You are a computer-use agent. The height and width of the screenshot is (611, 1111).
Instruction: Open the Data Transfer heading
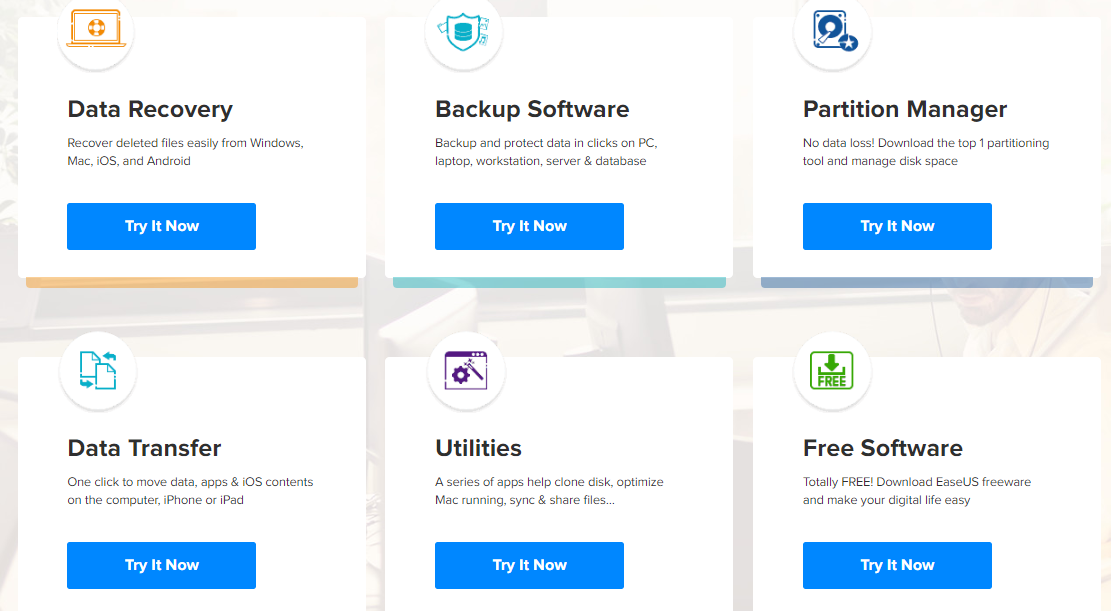tap(145, 448)
